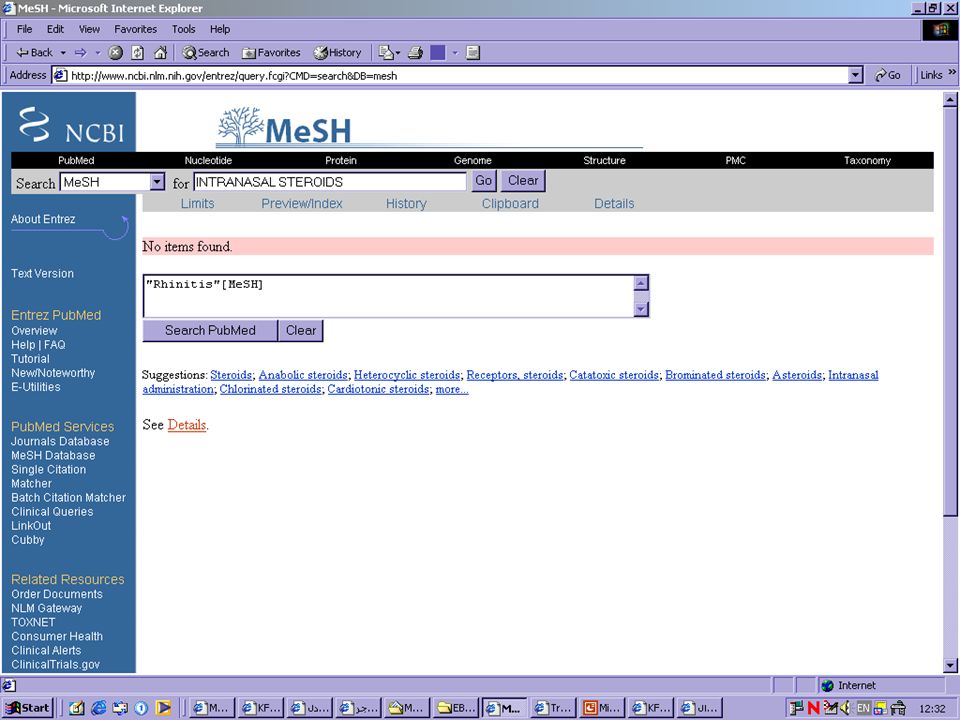
Task: Click the Forward arrow in the toolbar
Action: coord(80,53)
